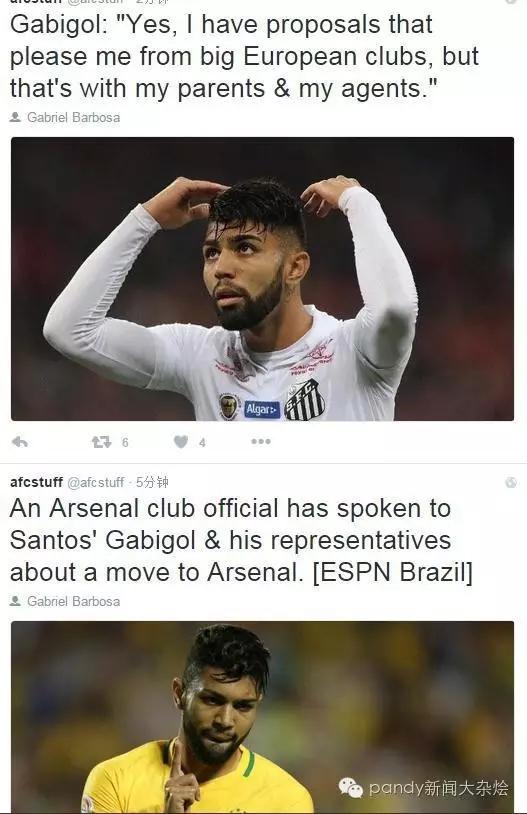Open the tweet quoting Gabigol about proposals
This screenshot has height=814, width=527.
click(x=244, y=56)
